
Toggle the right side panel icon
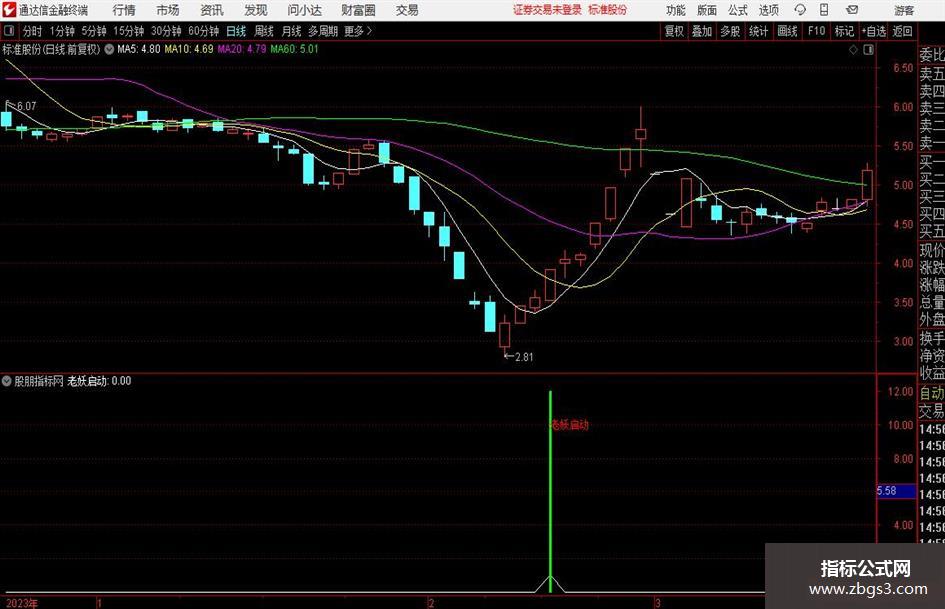868,50
